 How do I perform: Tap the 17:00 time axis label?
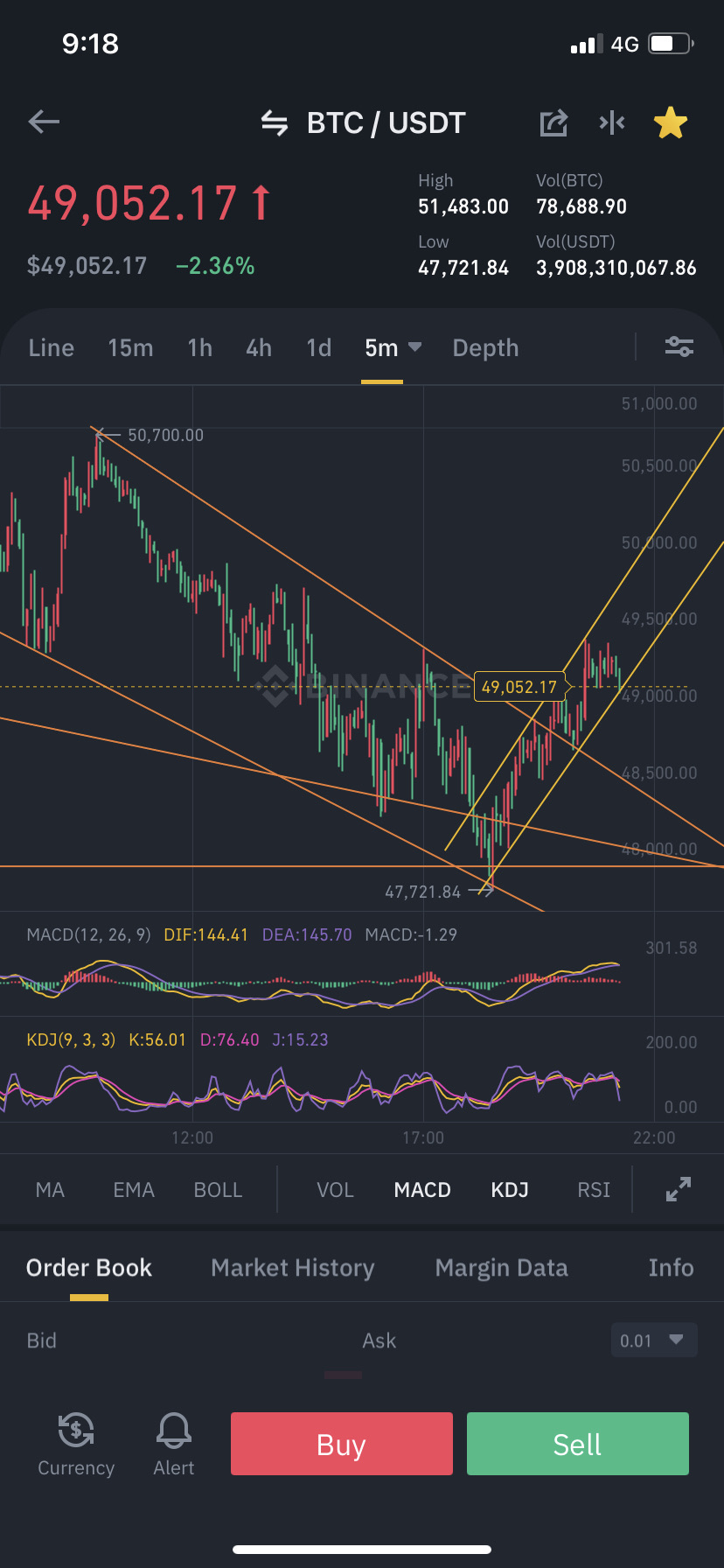click(423, 1137)
